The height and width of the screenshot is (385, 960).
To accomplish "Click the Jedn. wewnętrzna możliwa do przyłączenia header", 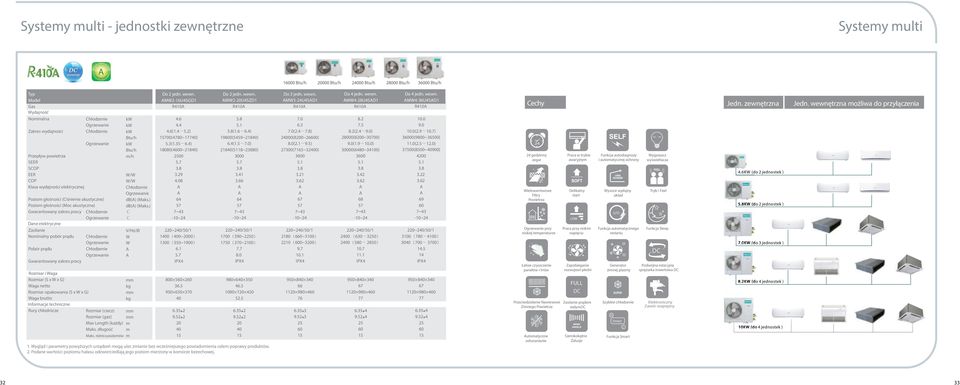I will (x=855, y=103).
